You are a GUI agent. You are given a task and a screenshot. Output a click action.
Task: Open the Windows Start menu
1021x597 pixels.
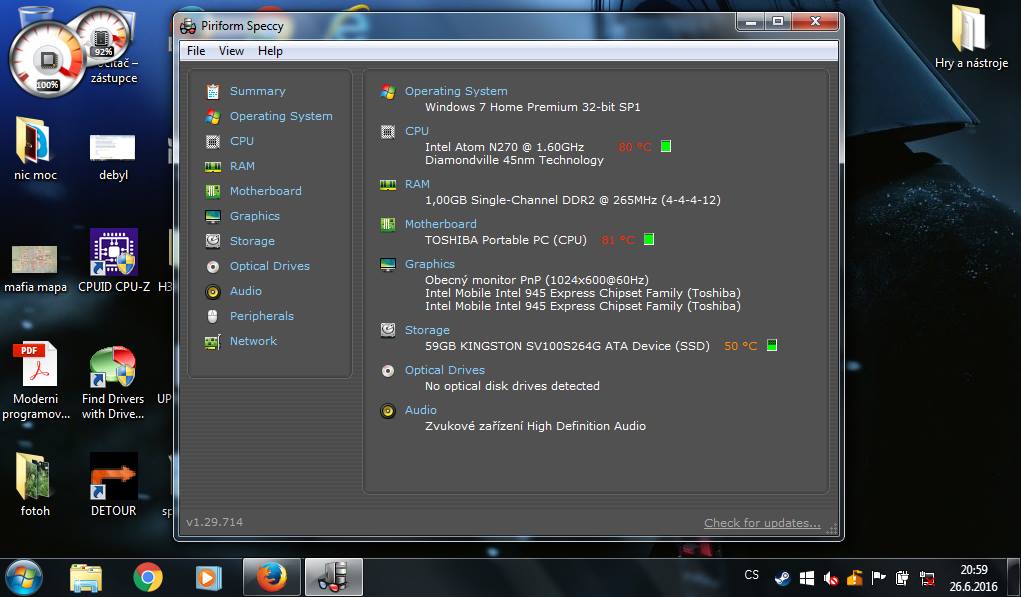[x=23, y=577]
